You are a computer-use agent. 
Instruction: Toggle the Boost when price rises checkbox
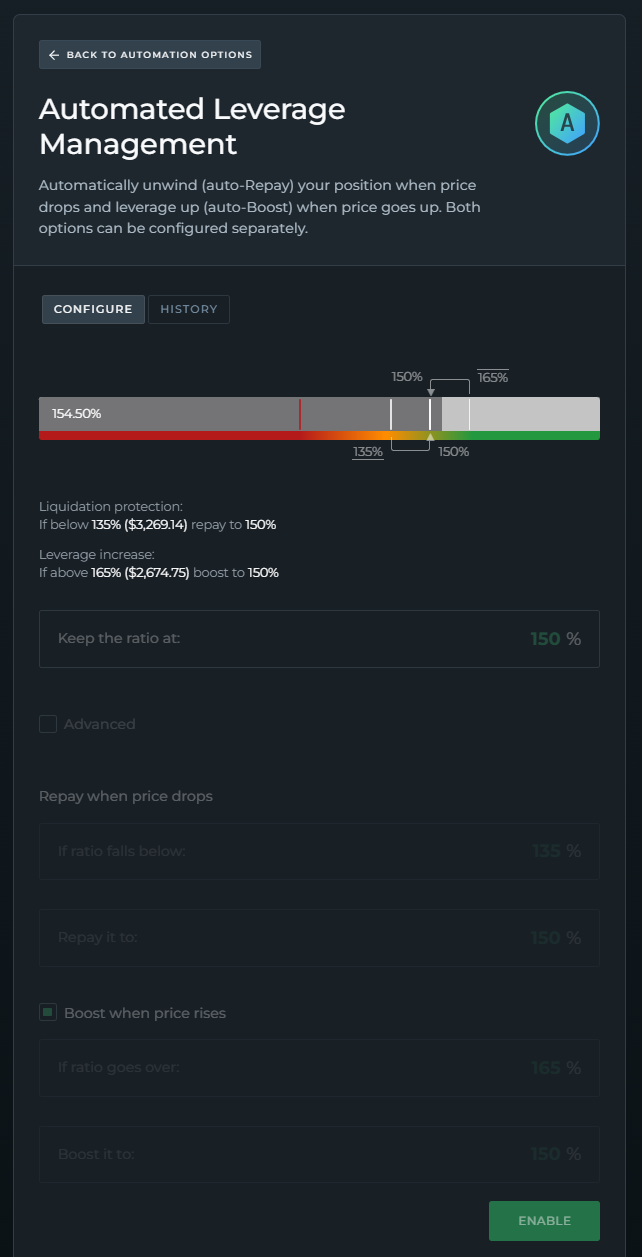(x=48, y=1013)
